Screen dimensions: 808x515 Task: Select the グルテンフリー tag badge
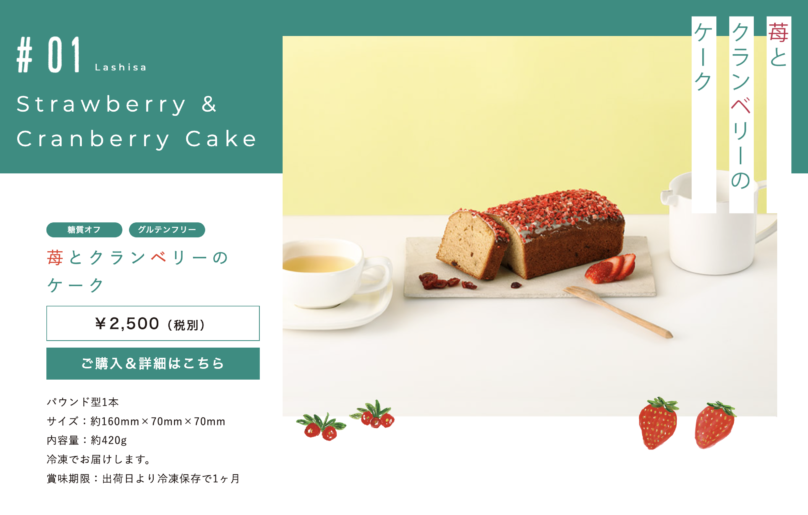pos(166,230)
